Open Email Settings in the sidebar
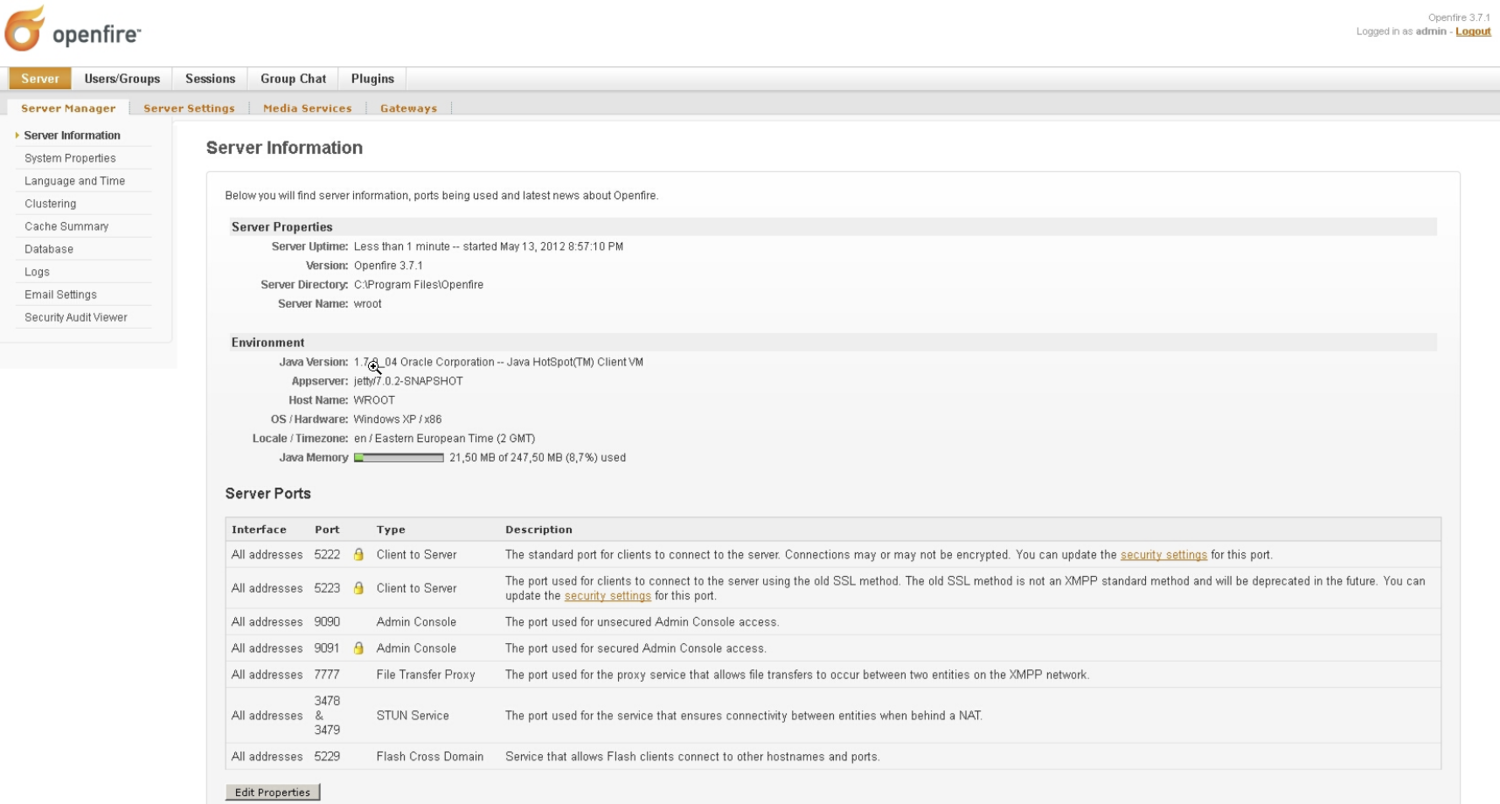 tap(61, 295)
